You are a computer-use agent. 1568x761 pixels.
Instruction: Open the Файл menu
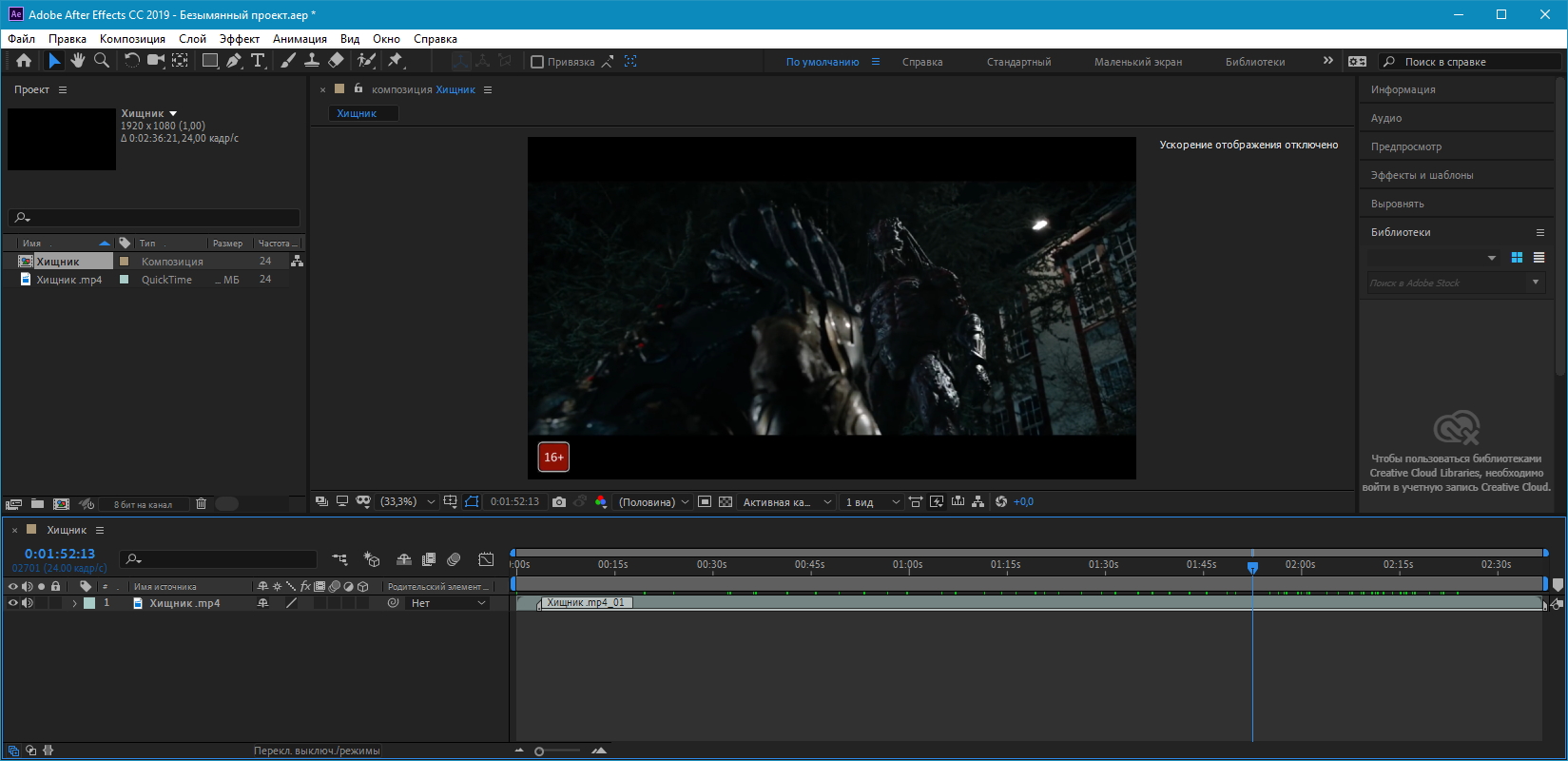(x=21, y=39)
